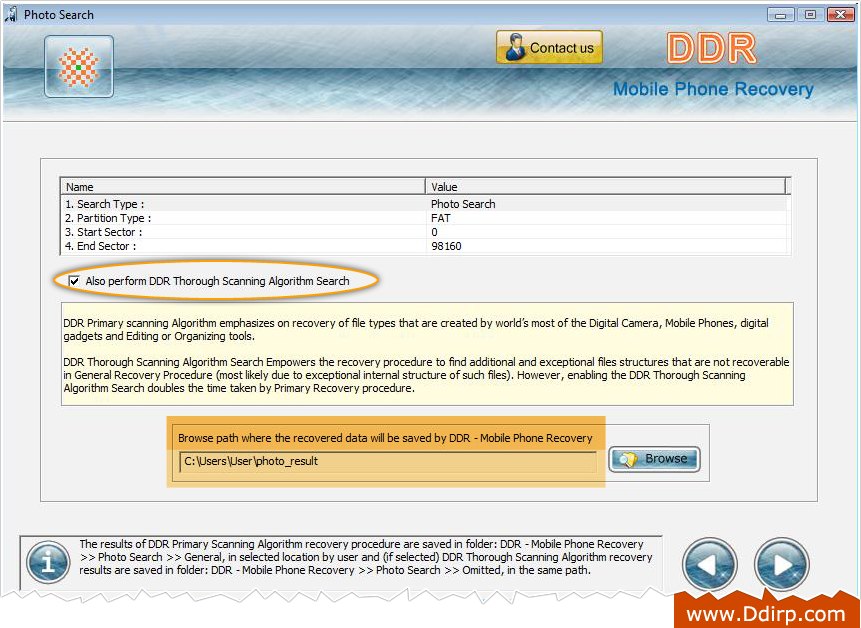
Task: Click the 'FAT' value cell
Action: point(440,218)
